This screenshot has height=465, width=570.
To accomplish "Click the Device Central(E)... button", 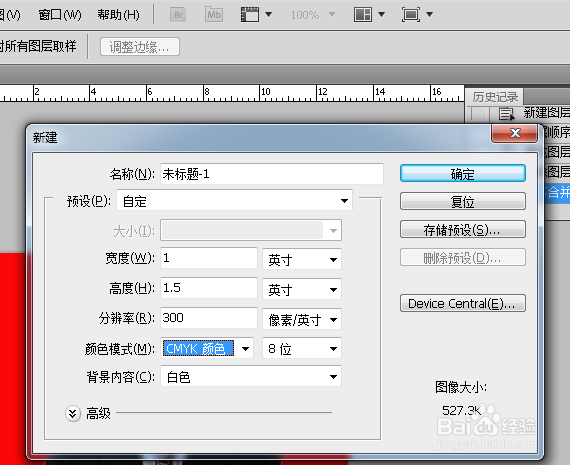I will [462, 303].
